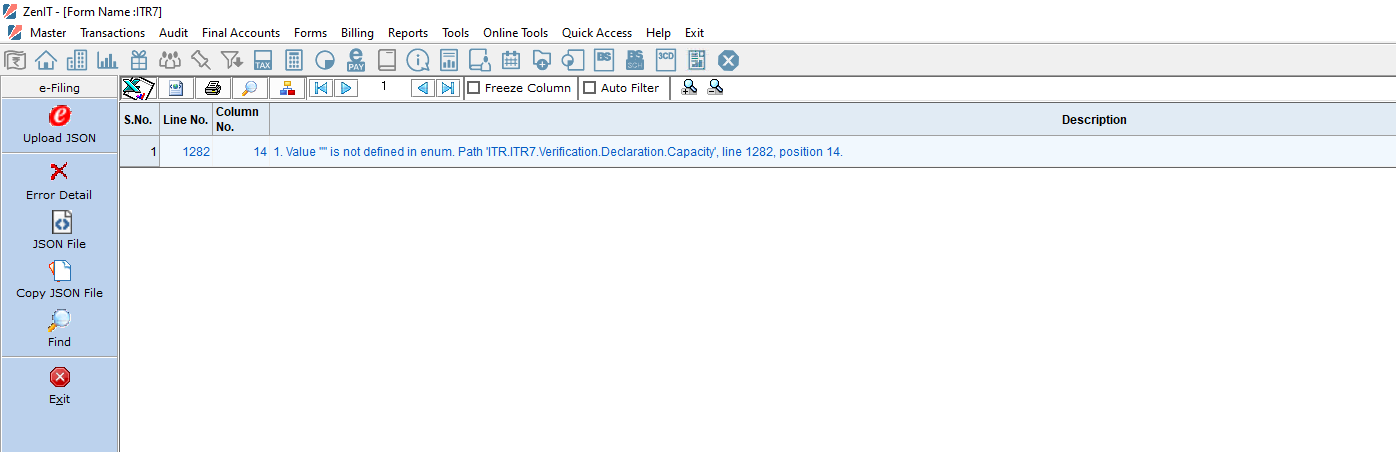1396x452 pixels.
Task: Open Error Detail in sidebar
Action: [59, 181]
